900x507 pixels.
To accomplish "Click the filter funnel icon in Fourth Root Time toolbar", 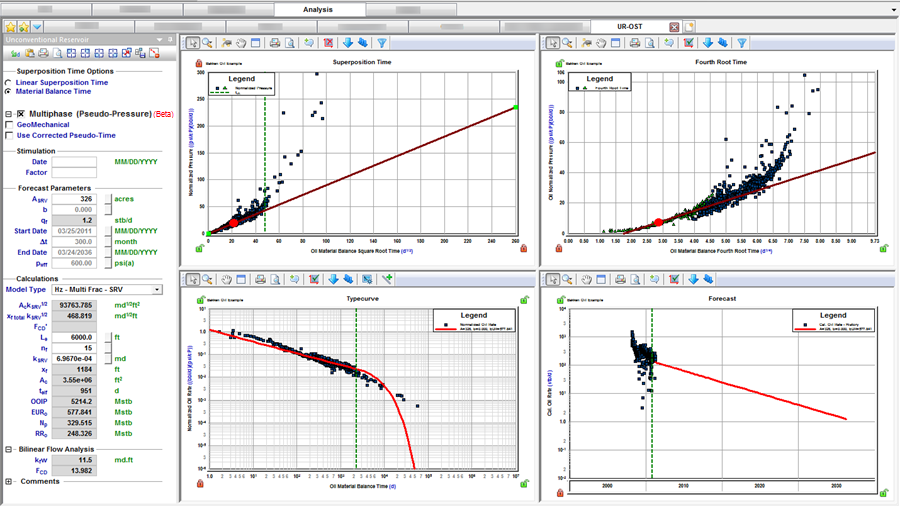I will coord(741,43).
